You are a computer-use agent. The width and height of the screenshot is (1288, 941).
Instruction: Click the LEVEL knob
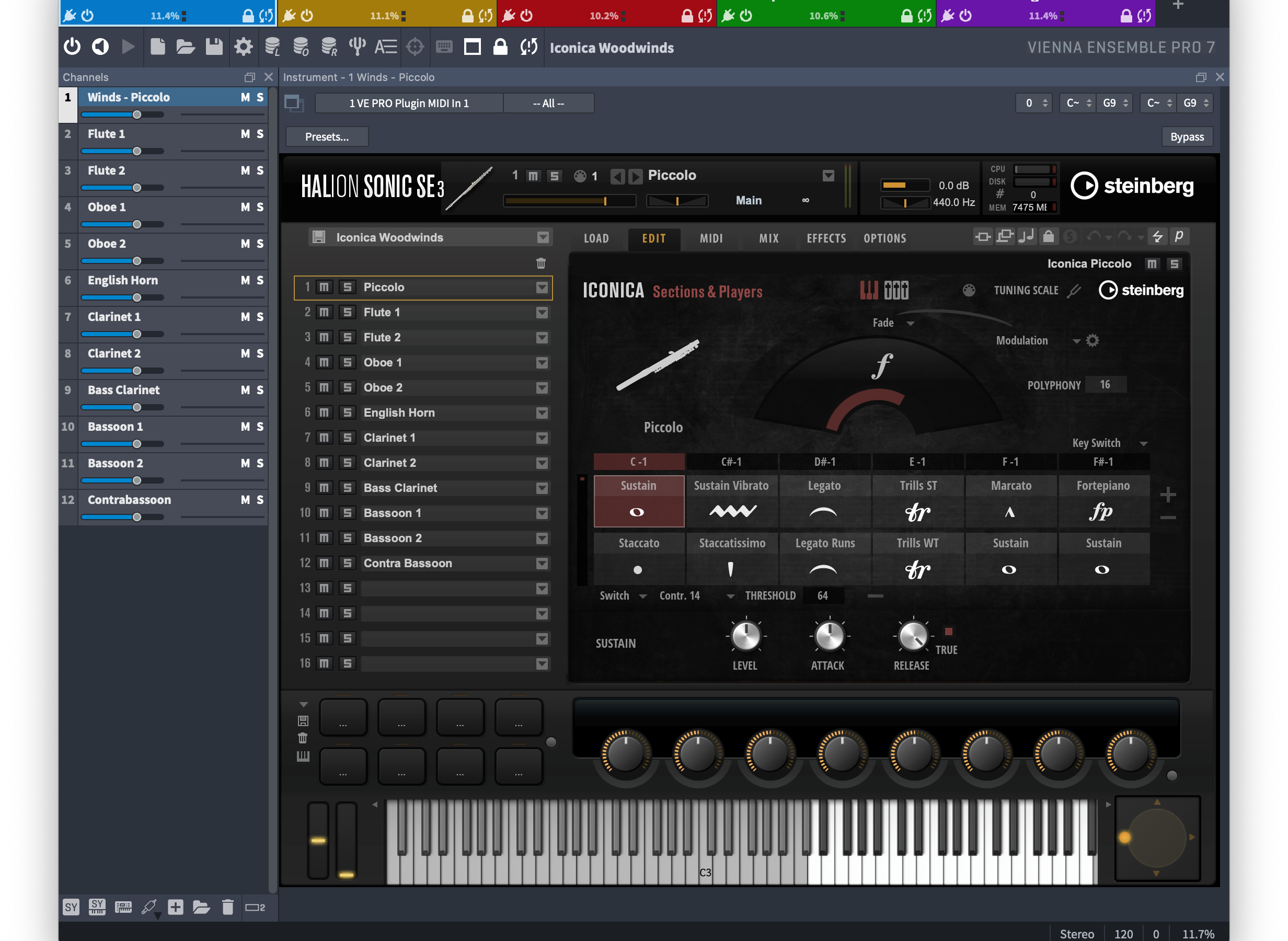(745, 636)
